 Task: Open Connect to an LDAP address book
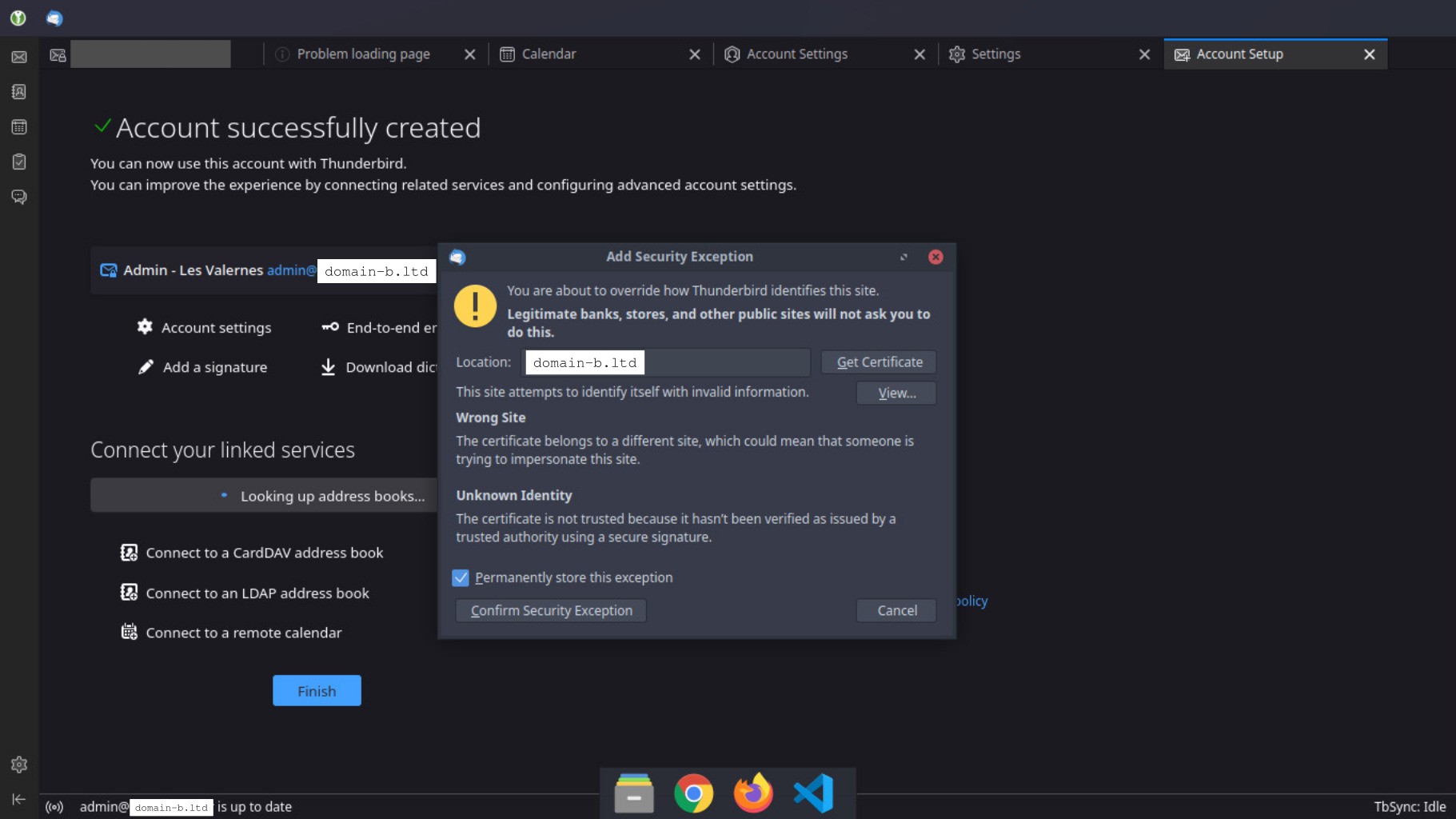(x=257, y=593)
